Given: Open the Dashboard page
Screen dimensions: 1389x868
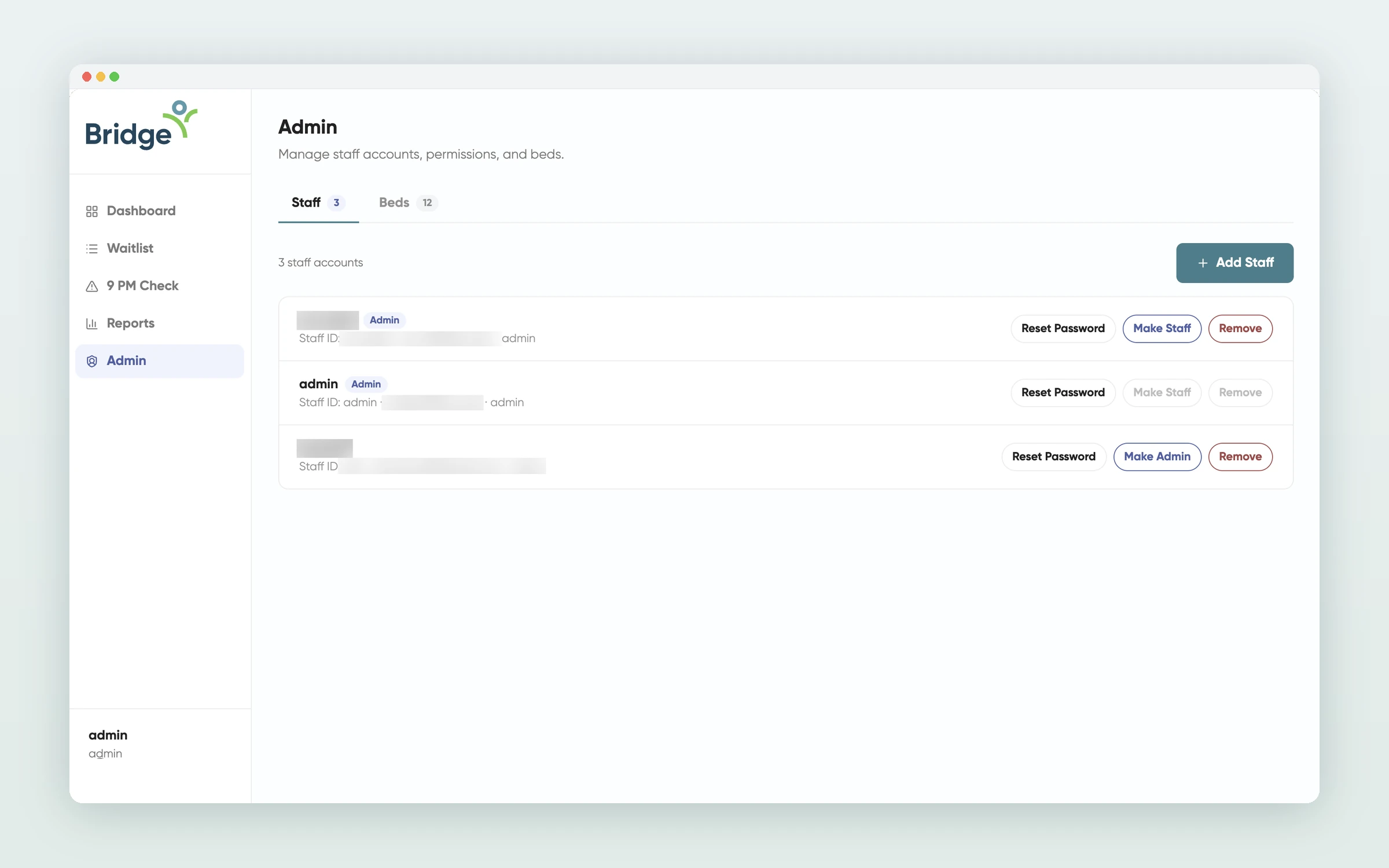Looking at the screenshot, I should [160, 211].
